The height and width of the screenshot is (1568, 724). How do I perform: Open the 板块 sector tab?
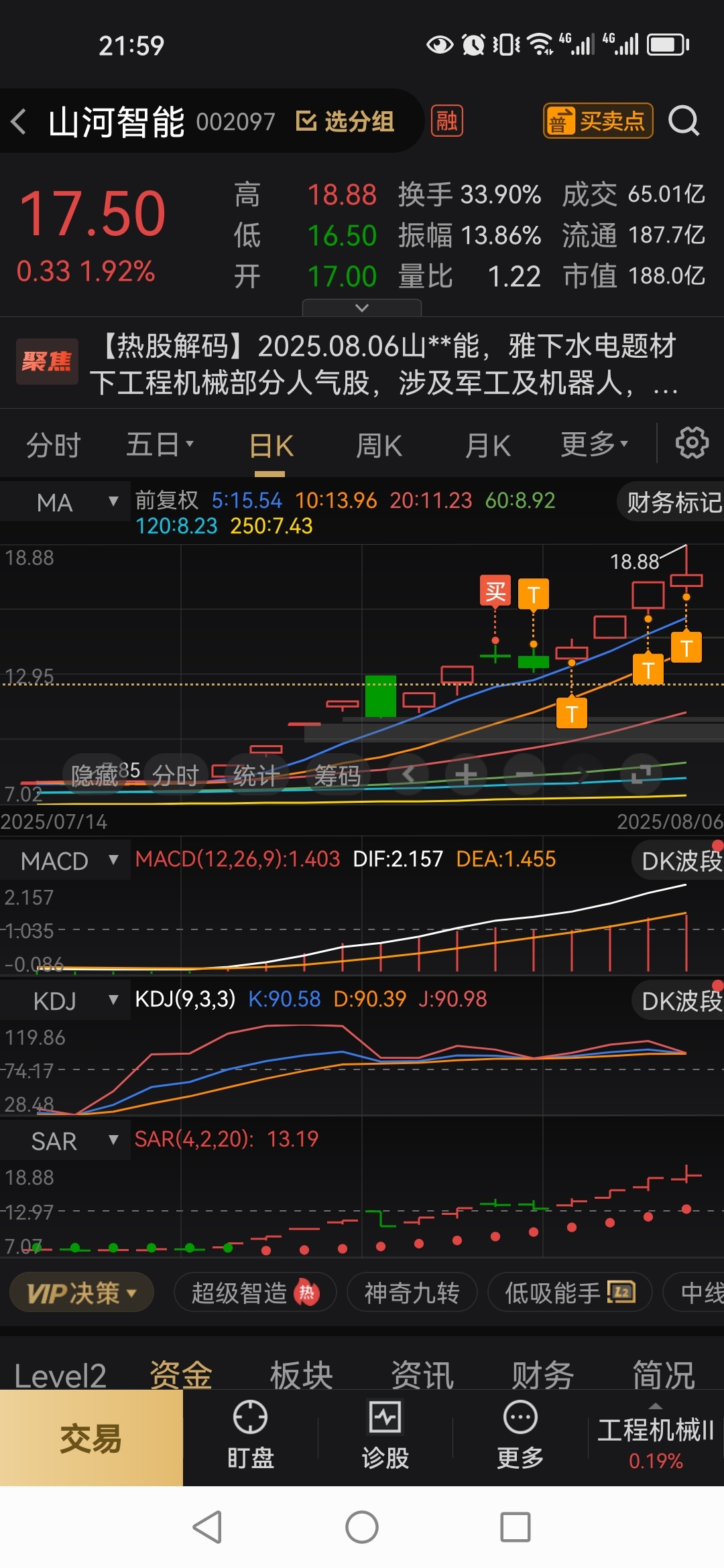click(302, 1375)
